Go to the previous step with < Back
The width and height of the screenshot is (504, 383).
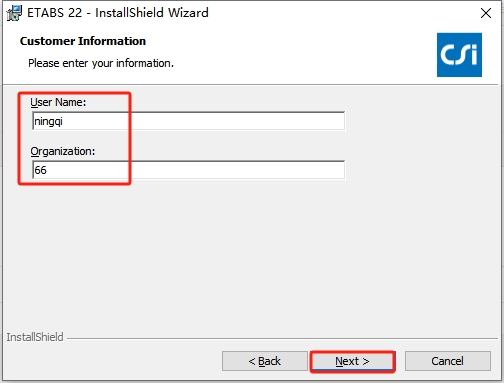265,361
